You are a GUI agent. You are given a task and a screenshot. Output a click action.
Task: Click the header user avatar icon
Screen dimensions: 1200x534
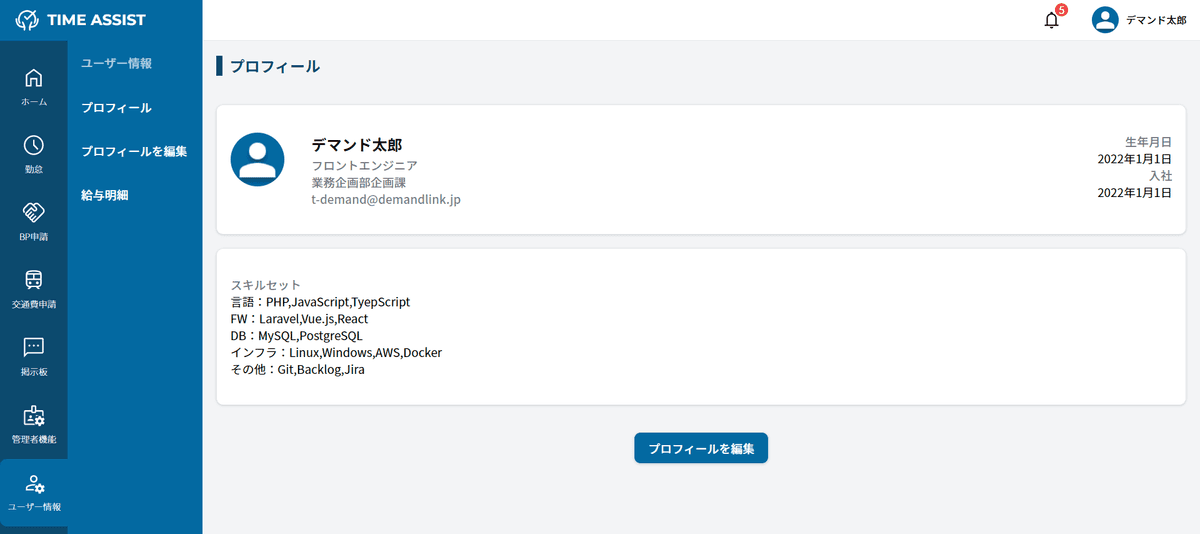tap(1104, 20)
